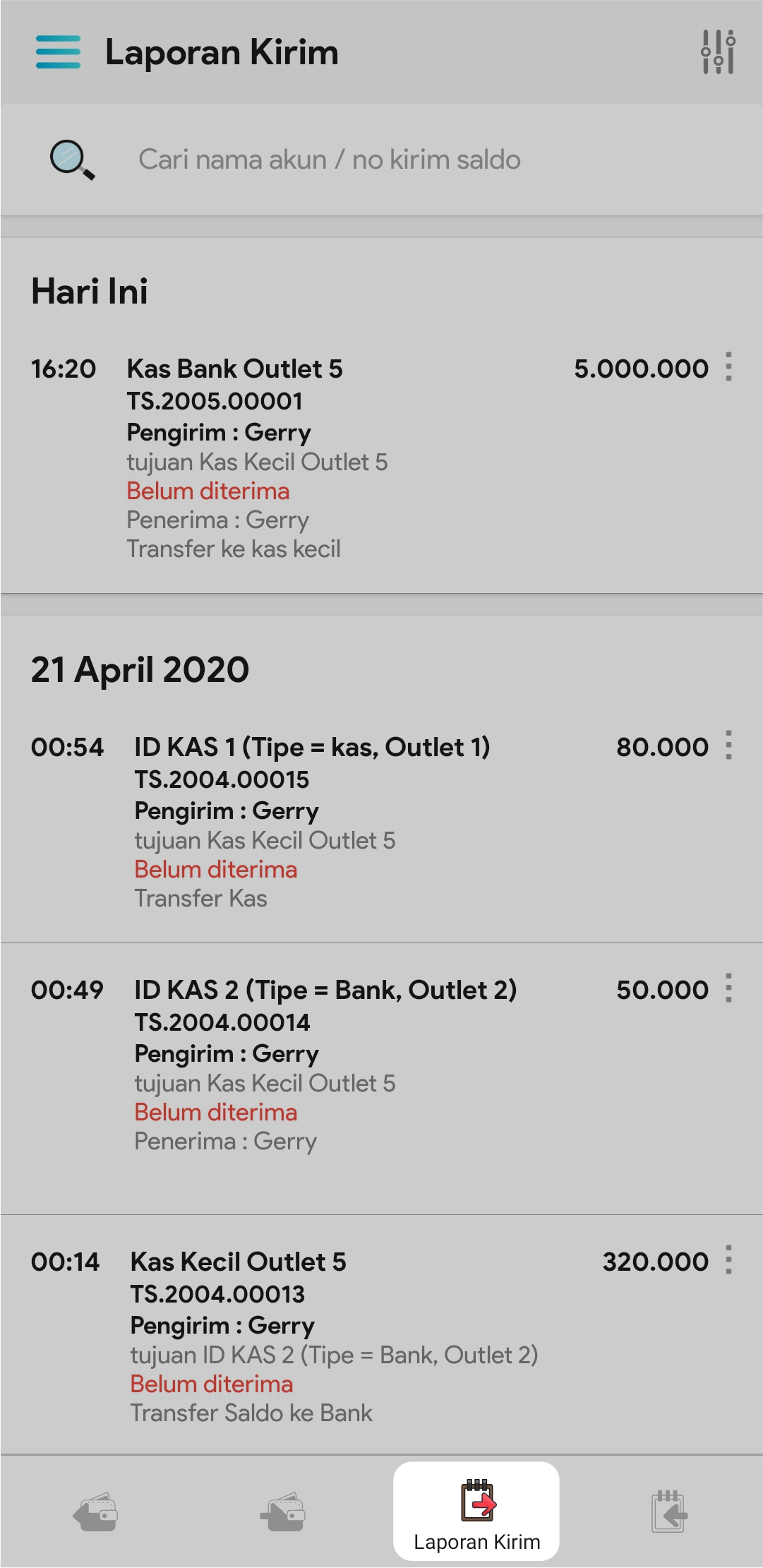The width and height of the screenshot is (763, 1568).
Task: Open the wallet with plus sign tab
Action: (x=284, y=1512)
